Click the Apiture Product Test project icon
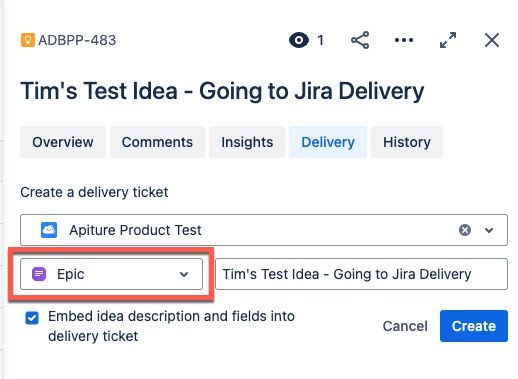The image size is (518, 379). tap(49, 230)
